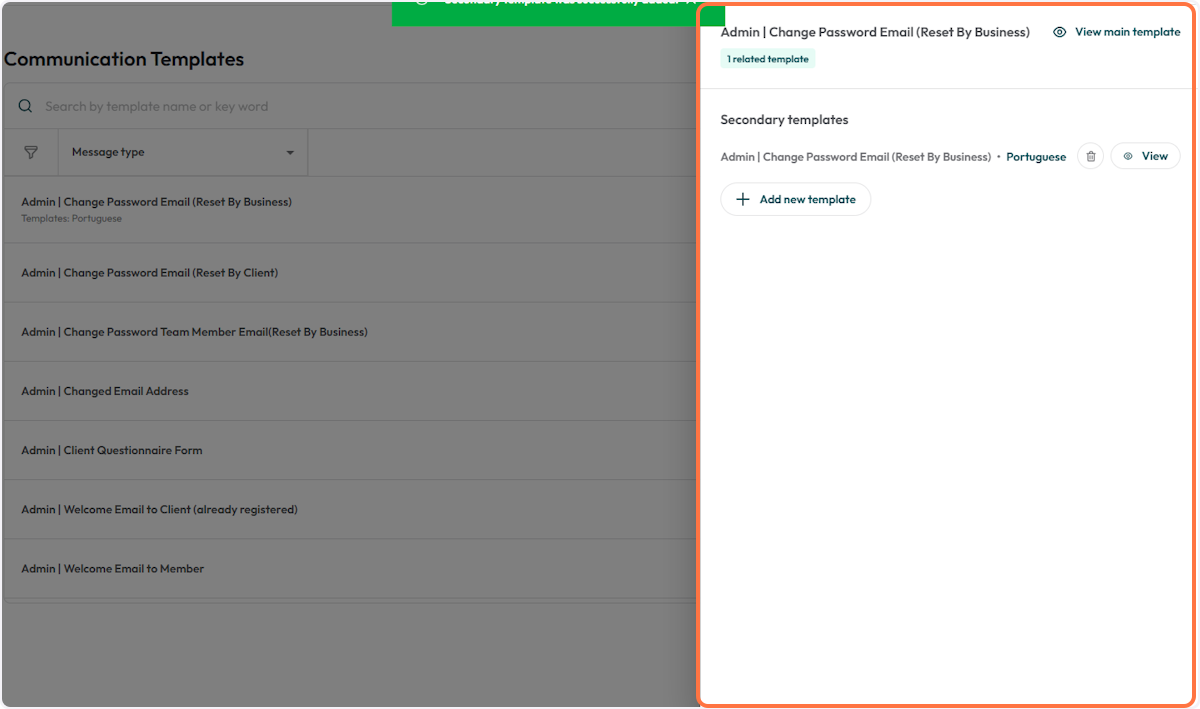Click the magnifier search icon
Image resolution: width=1200 pixels, height=709 pixels.
pos(26,106)
